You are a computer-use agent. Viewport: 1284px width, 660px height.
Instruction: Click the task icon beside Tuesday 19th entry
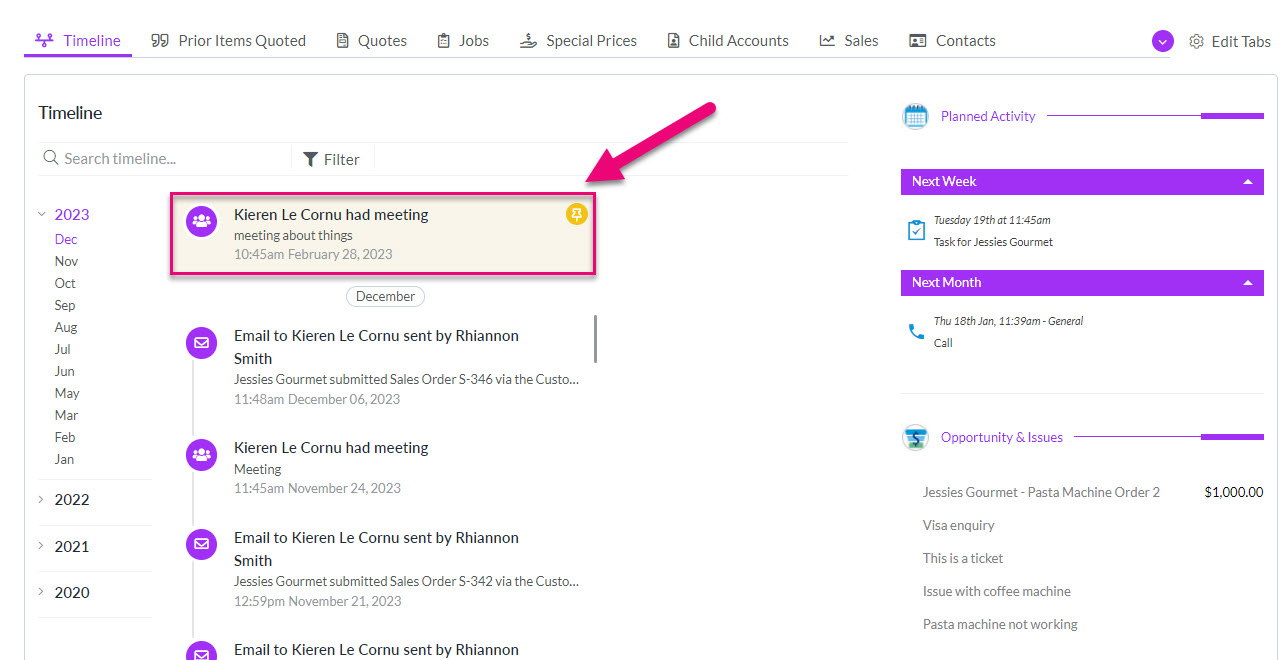point(916,228)
